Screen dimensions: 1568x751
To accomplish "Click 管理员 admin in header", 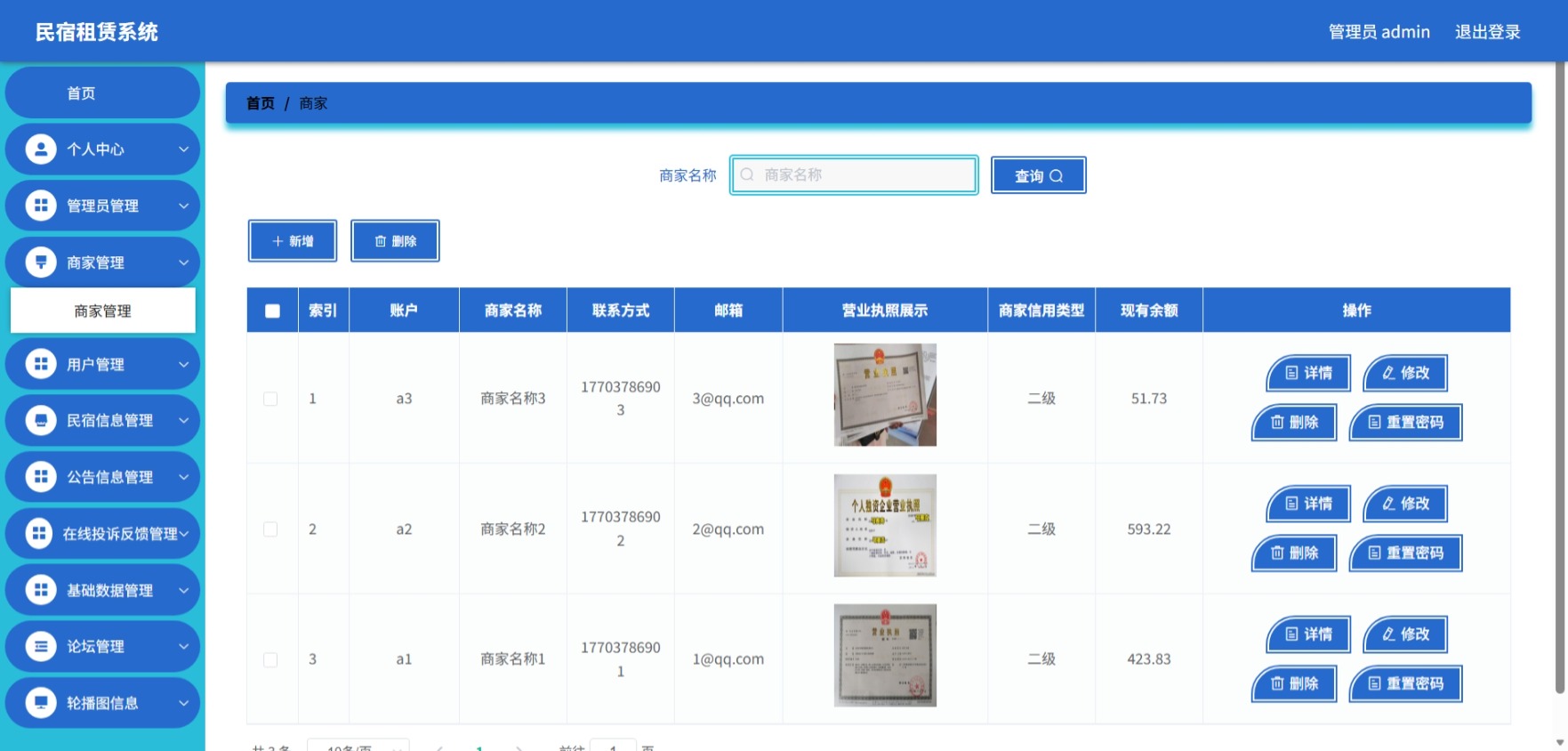I will point(1379,32).
